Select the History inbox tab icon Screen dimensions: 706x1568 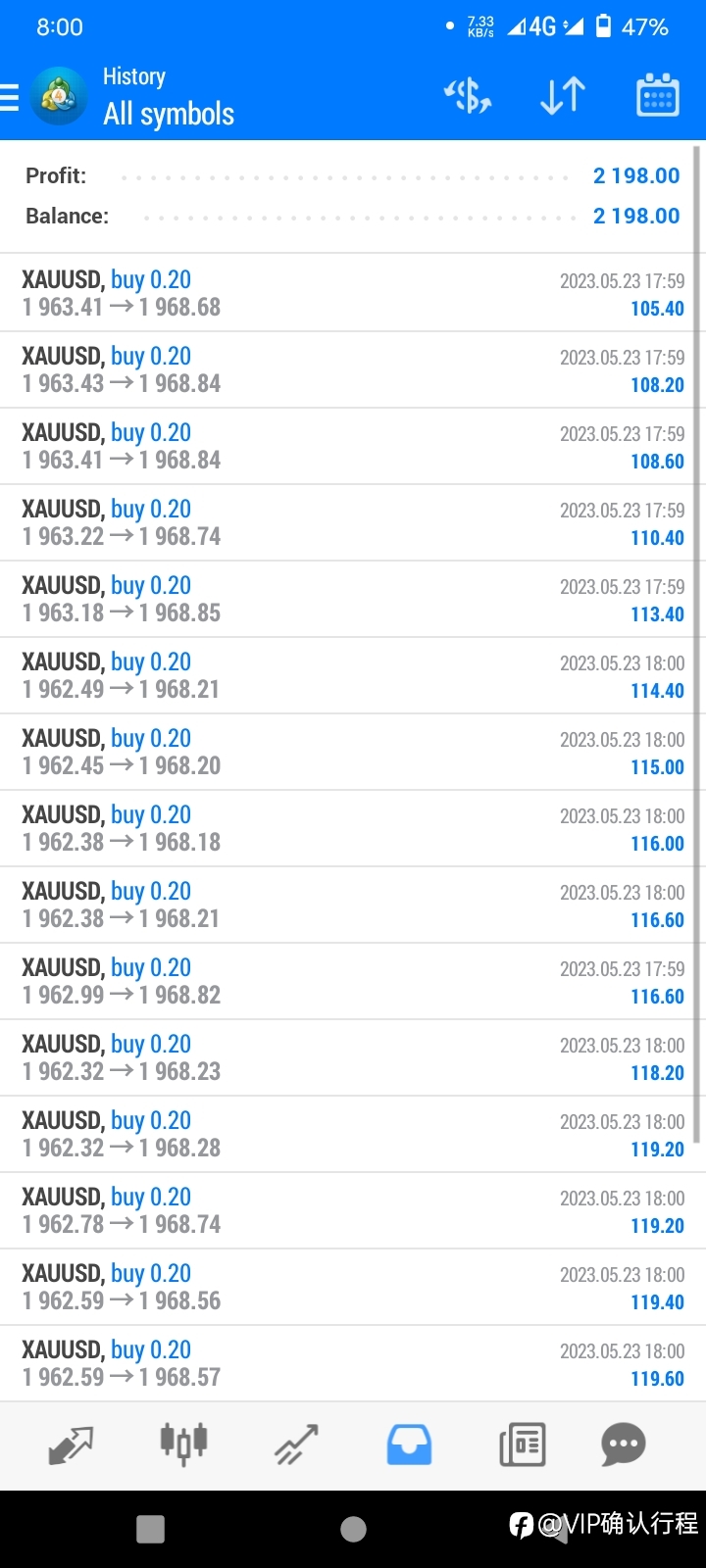[x=409, y=1445]
